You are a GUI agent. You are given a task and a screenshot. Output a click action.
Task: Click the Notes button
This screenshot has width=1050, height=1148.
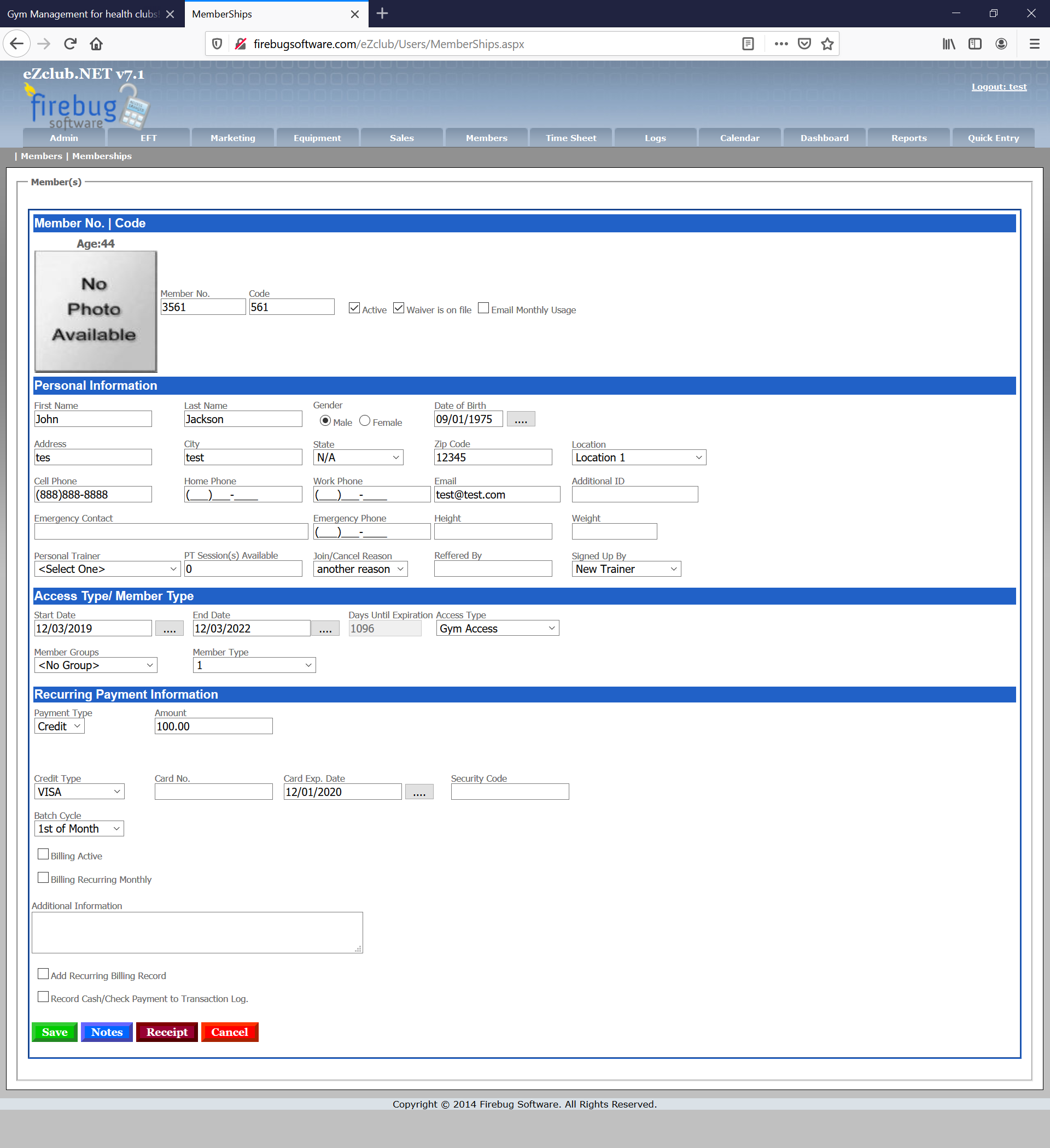[x=107, y=1032]
